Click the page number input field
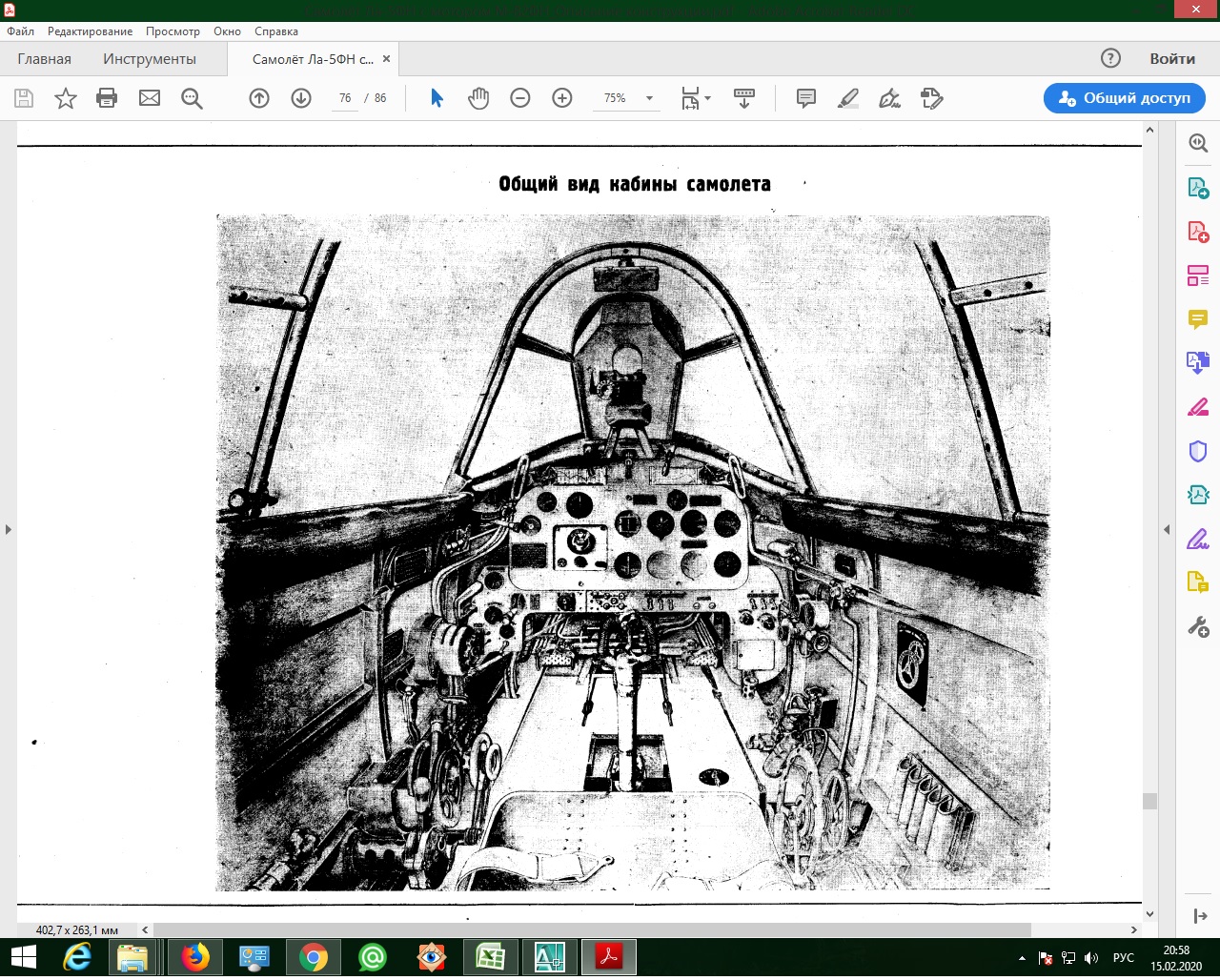 click(345, 98)
